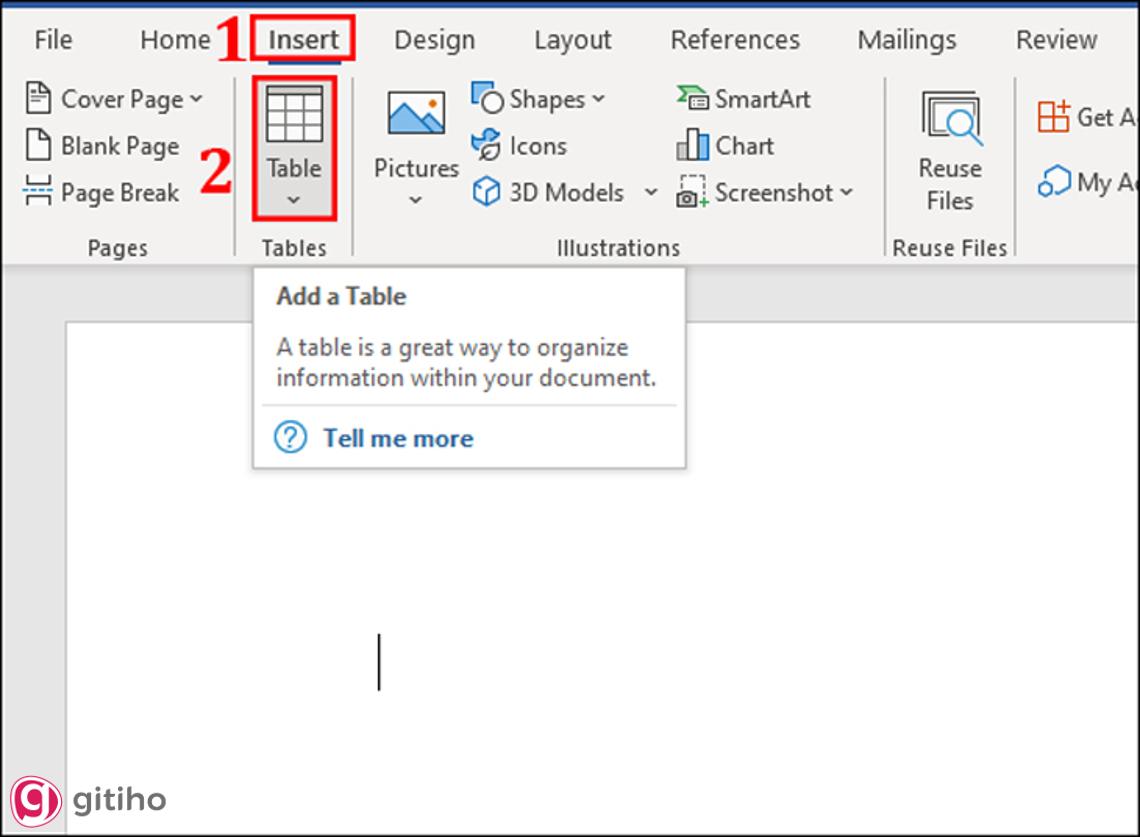Click the Pictures icon
This screenshot has width=1140, height=837.
coord(416,116)
